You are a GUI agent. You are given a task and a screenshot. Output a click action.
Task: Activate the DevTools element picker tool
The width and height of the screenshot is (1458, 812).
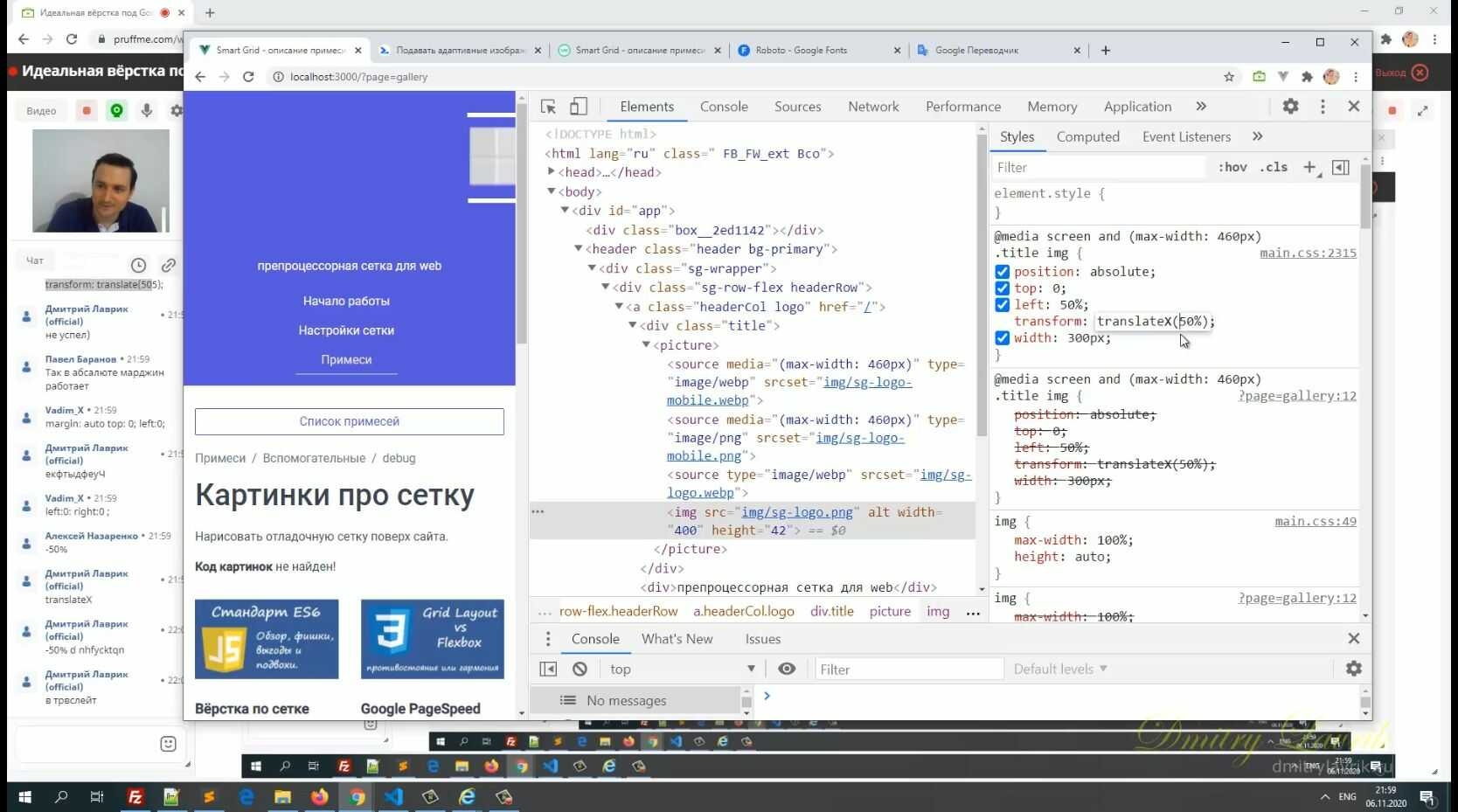tap(548, 107)
